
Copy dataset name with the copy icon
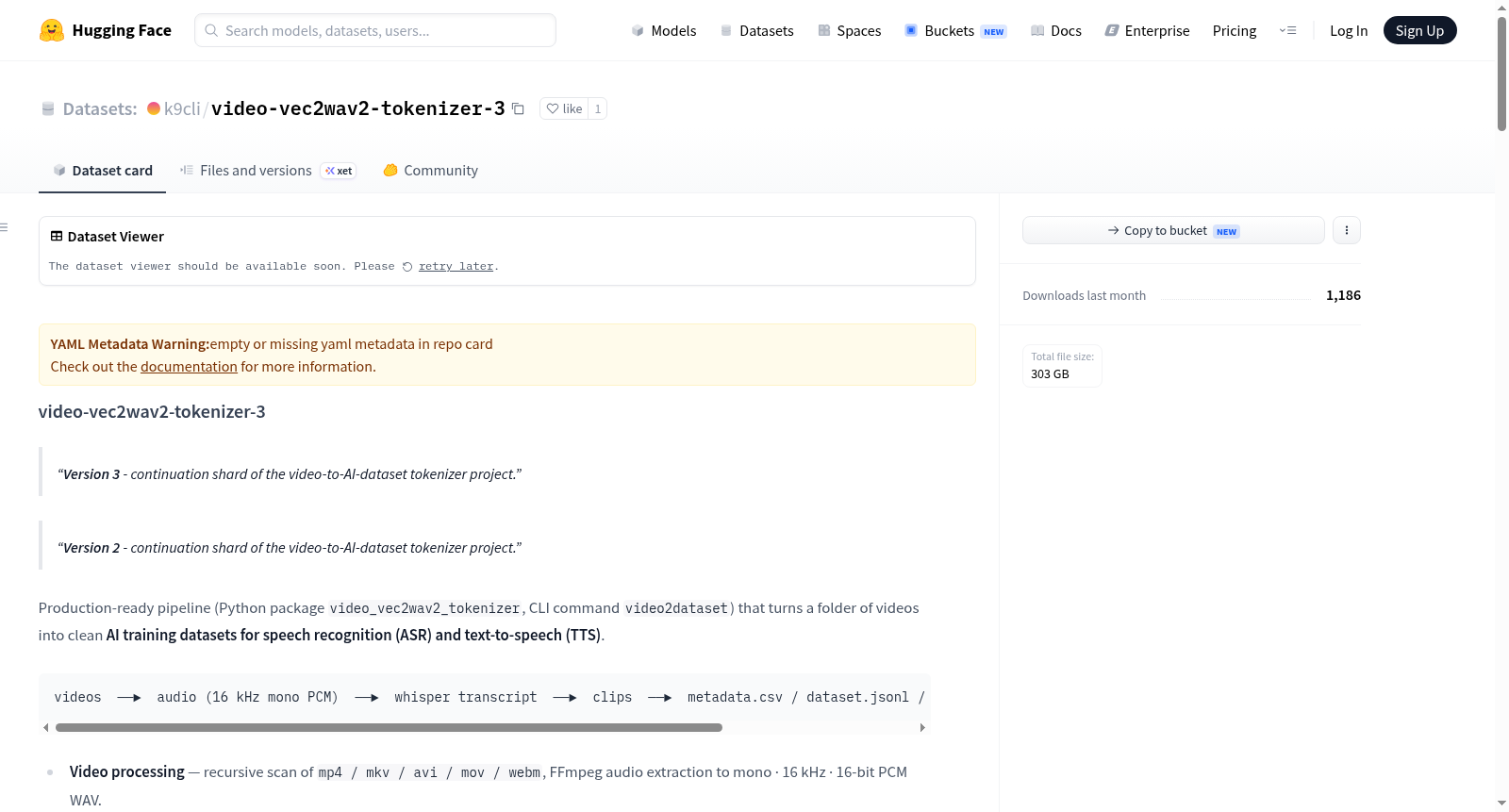[518, 108]
